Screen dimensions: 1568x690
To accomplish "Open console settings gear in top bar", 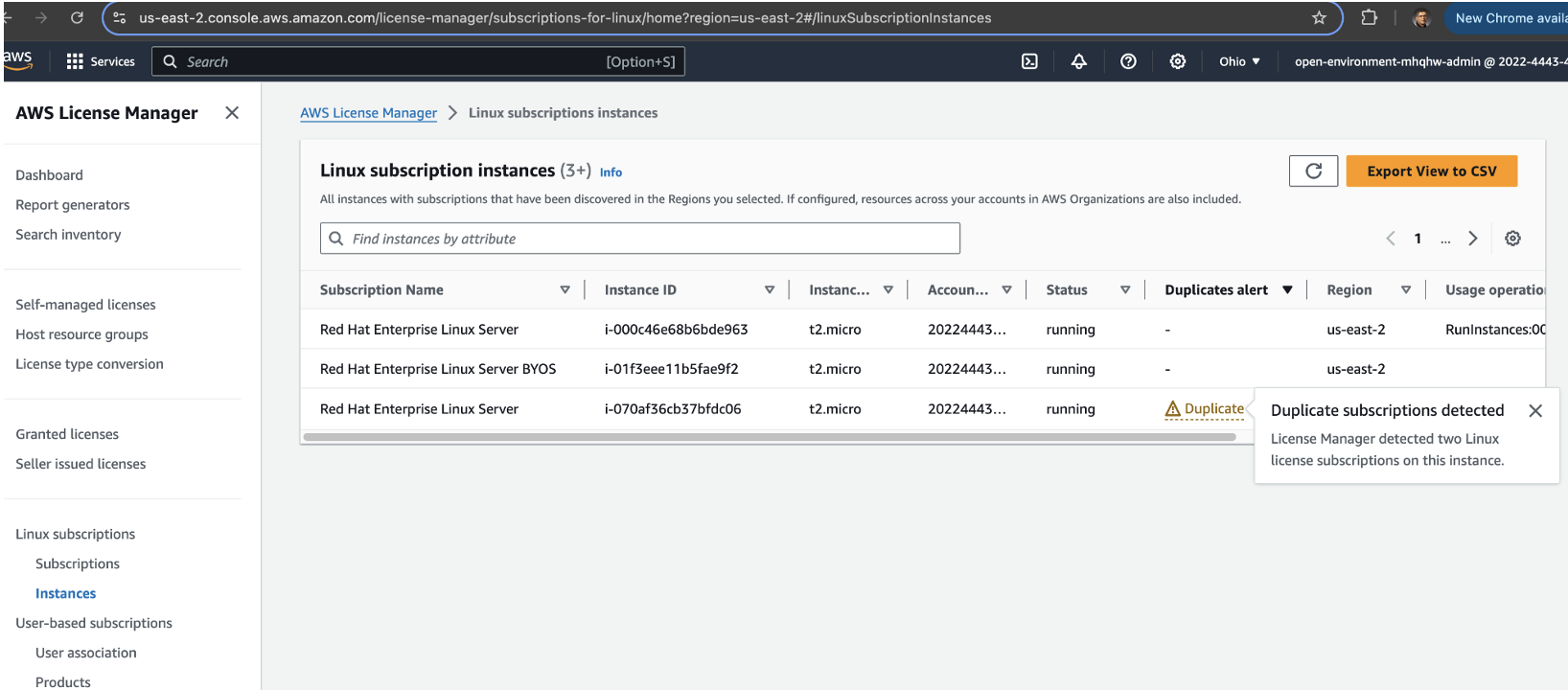I will click(x=1178, y=61).
